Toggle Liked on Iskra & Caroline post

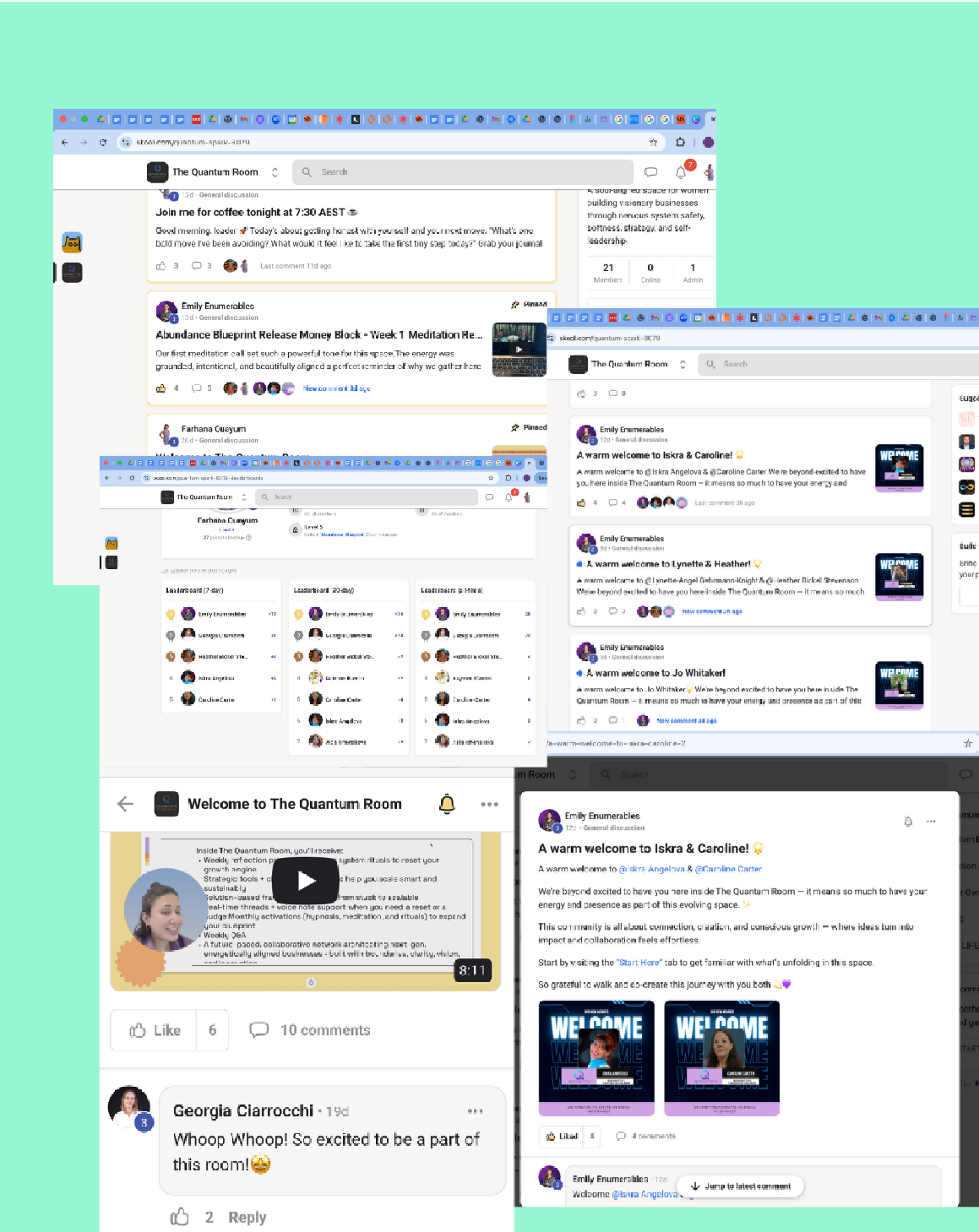click(x=562, y=1137)
